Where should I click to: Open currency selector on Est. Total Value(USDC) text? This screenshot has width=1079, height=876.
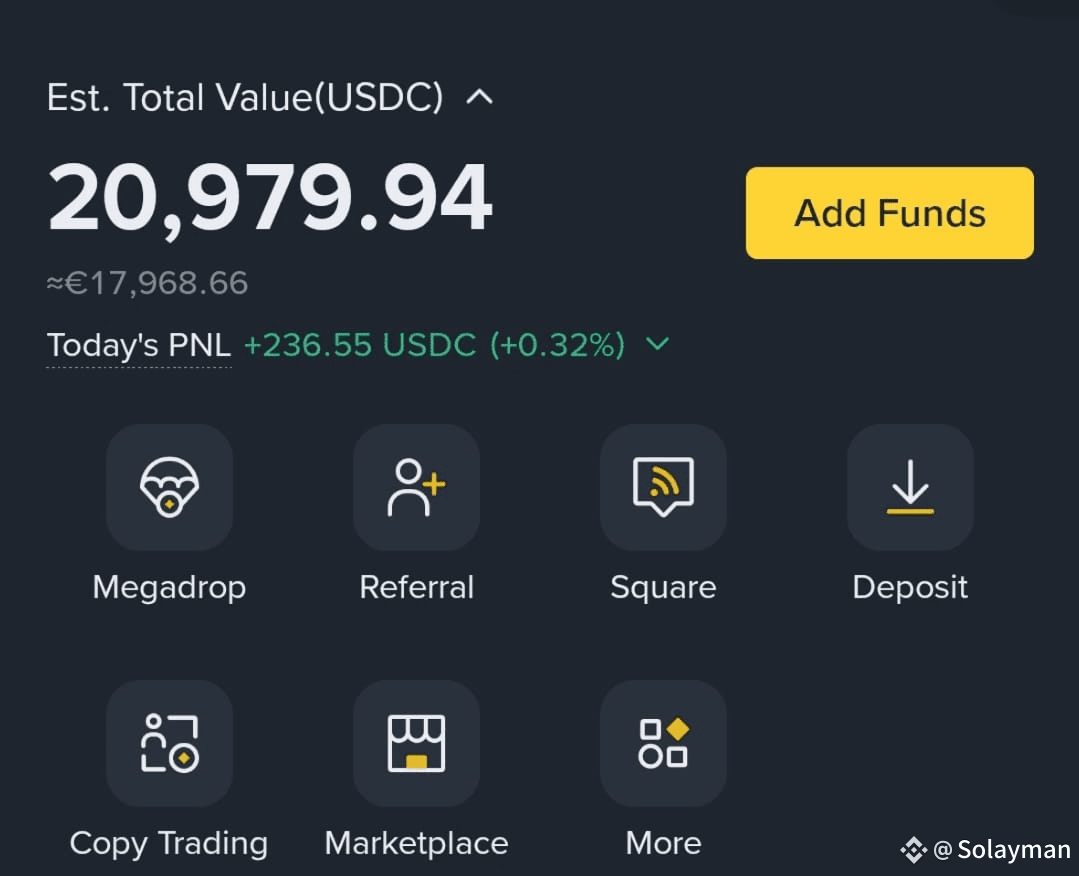pos(245,97)
